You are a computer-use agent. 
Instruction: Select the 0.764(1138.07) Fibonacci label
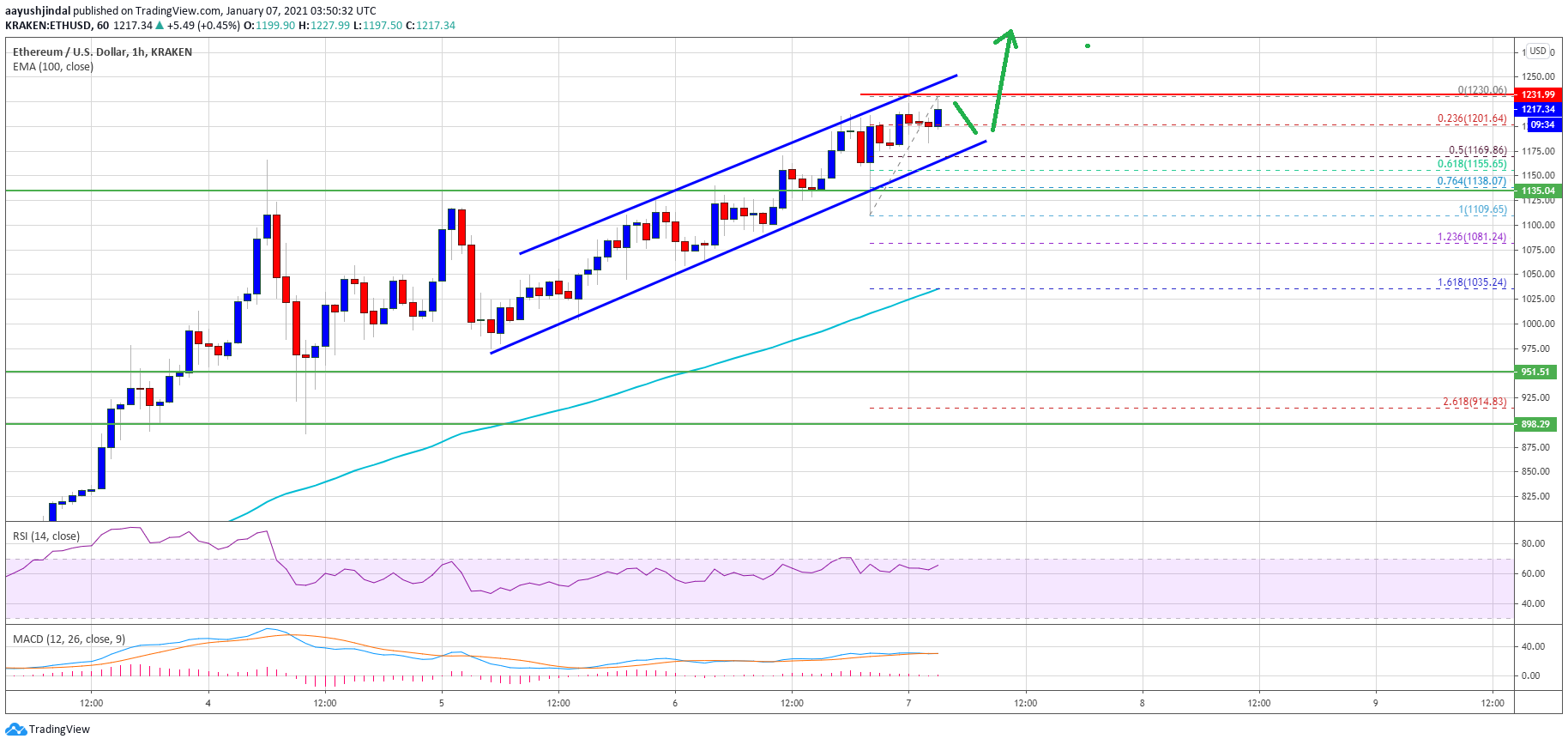click(1472, 181)
